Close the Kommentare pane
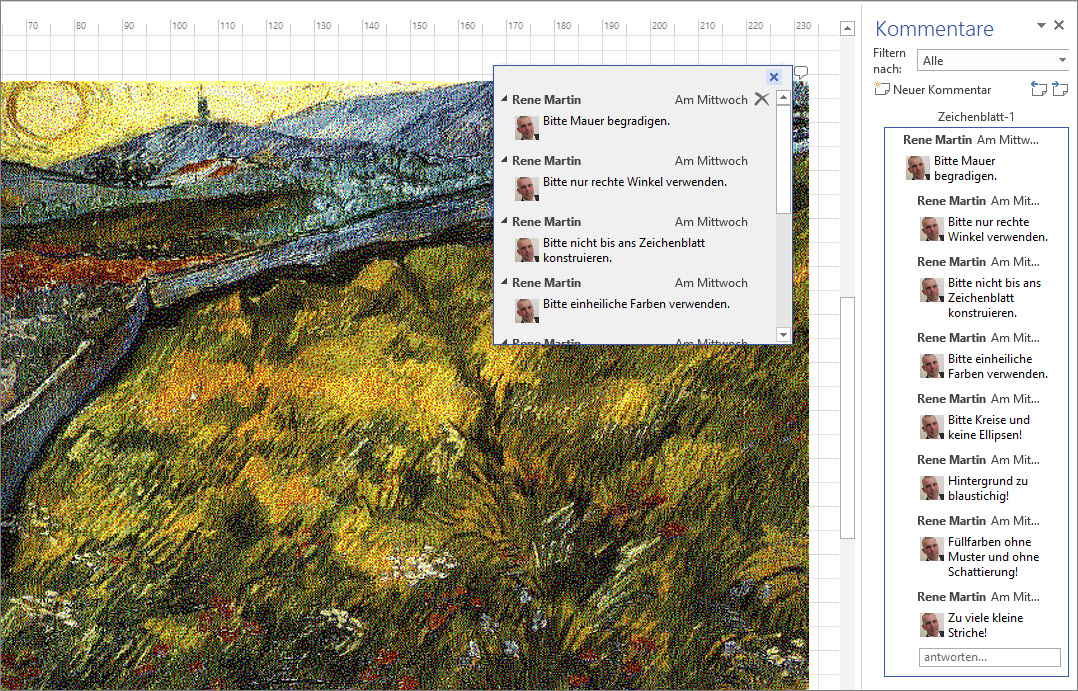The width and height of the screenshot is (1078, 691). pyautogui.click(x=1059, y=25)
